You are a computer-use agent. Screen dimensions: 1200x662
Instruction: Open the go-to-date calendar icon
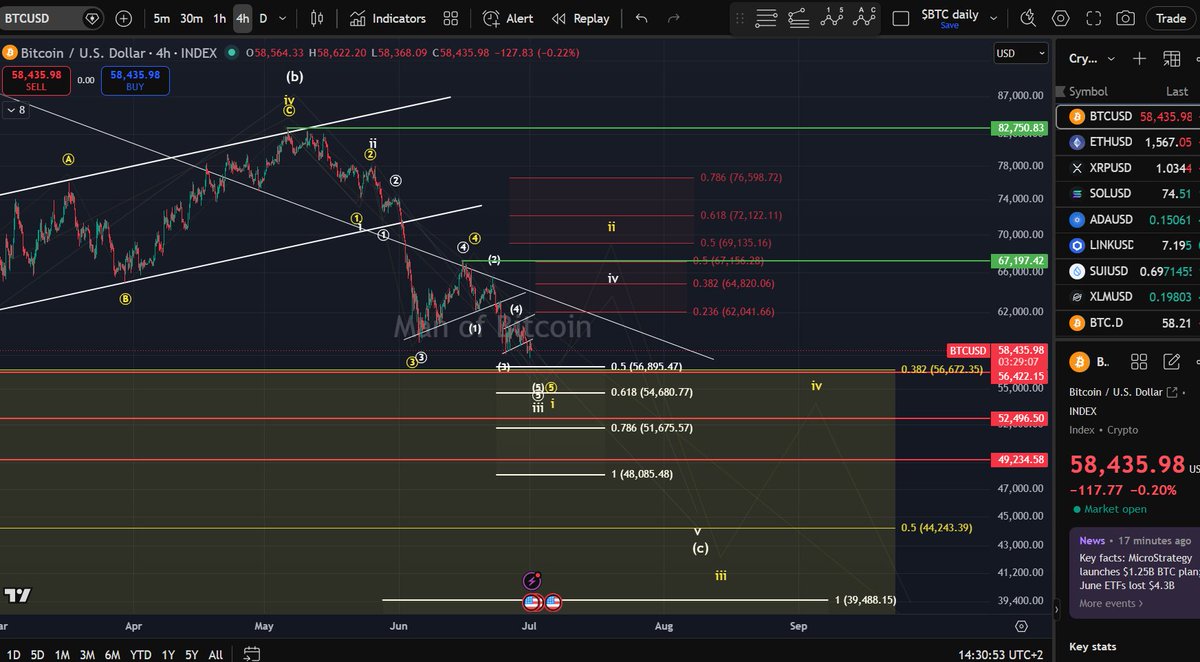coord(252,655)
